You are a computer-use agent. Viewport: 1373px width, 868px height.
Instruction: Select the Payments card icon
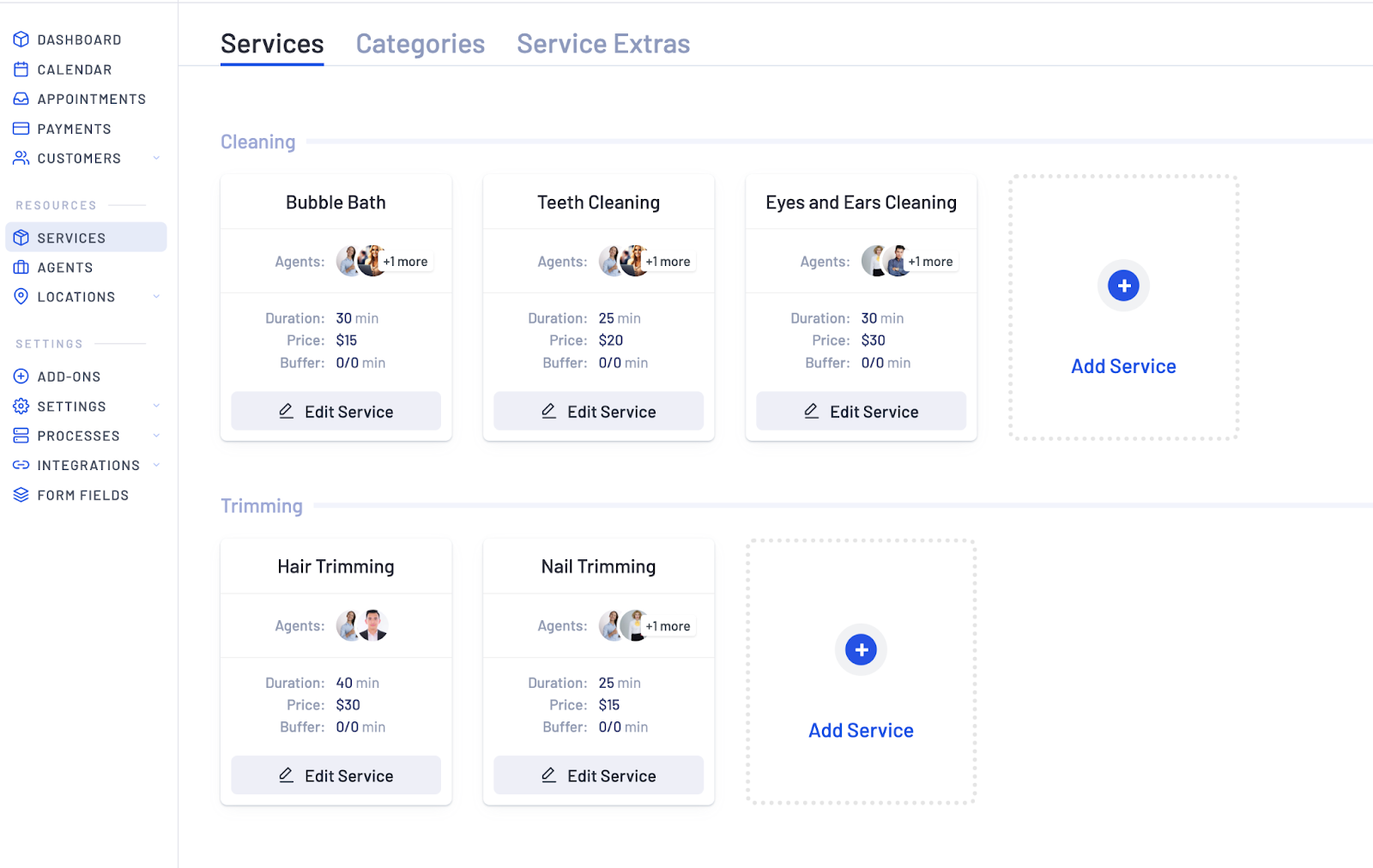[21, 129]
